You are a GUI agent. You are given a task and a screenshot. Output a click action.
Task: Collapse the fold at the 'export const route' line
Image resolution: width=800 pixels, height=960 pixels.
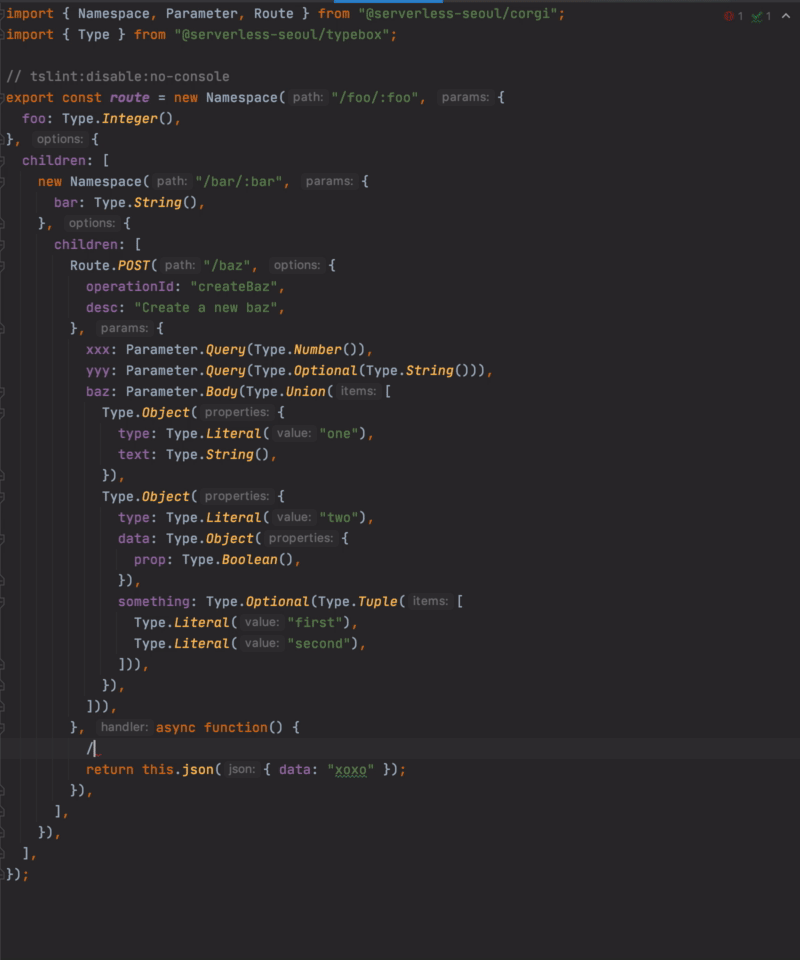pos(2,98)
